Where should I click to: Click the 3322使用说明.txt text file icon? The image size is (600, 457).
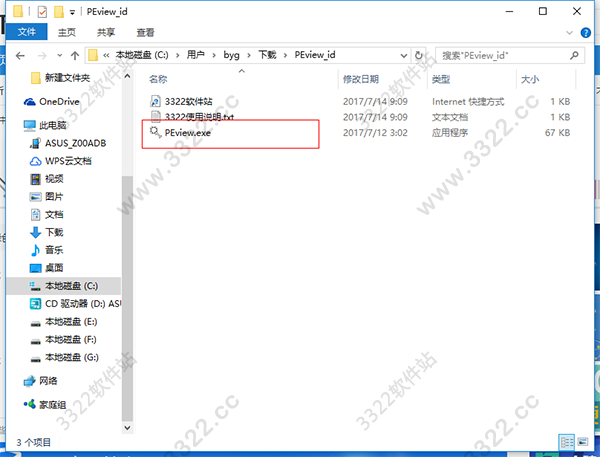coord(155,116)
